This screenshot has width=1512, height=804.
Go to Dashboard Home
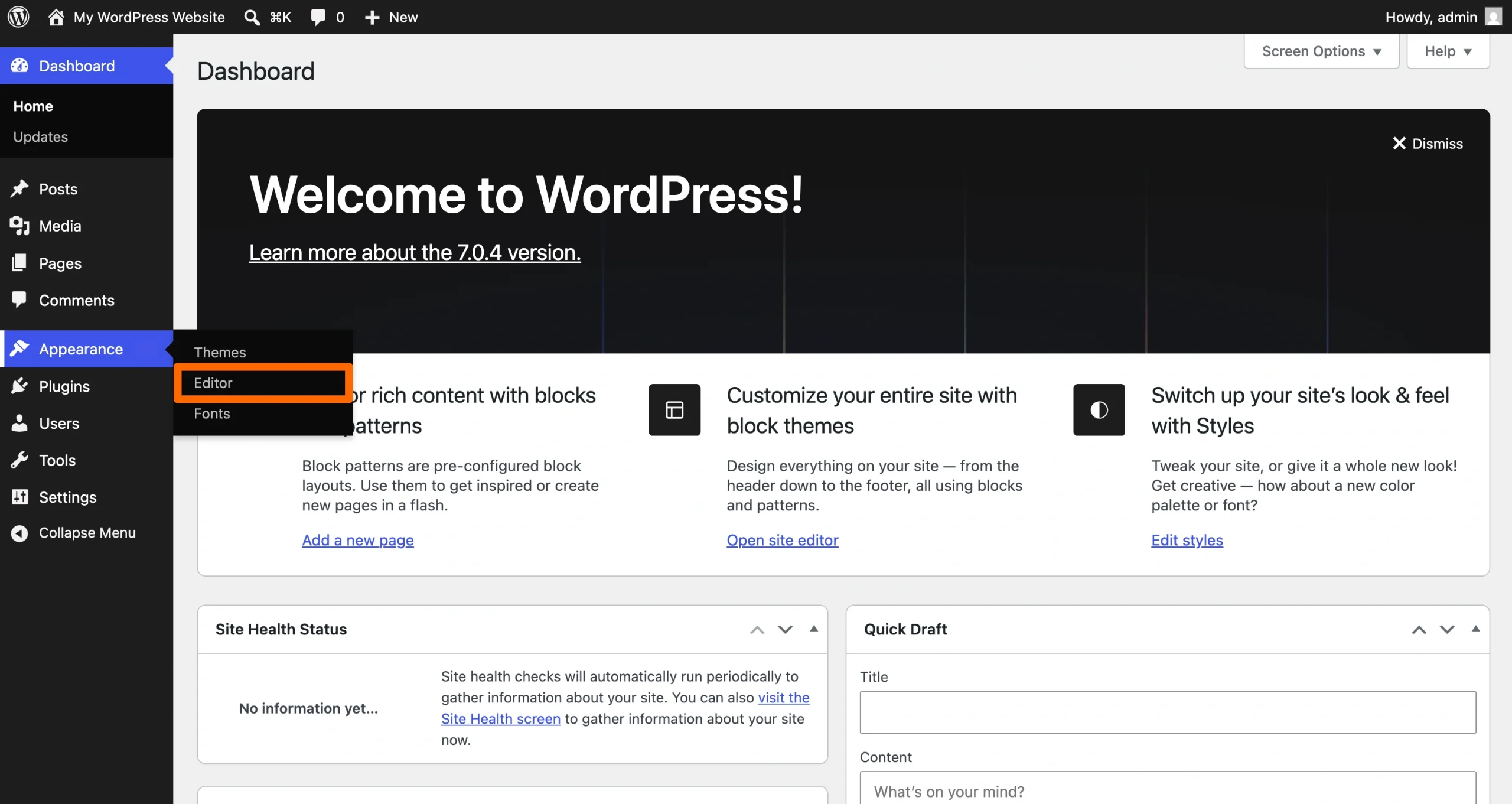33,106
